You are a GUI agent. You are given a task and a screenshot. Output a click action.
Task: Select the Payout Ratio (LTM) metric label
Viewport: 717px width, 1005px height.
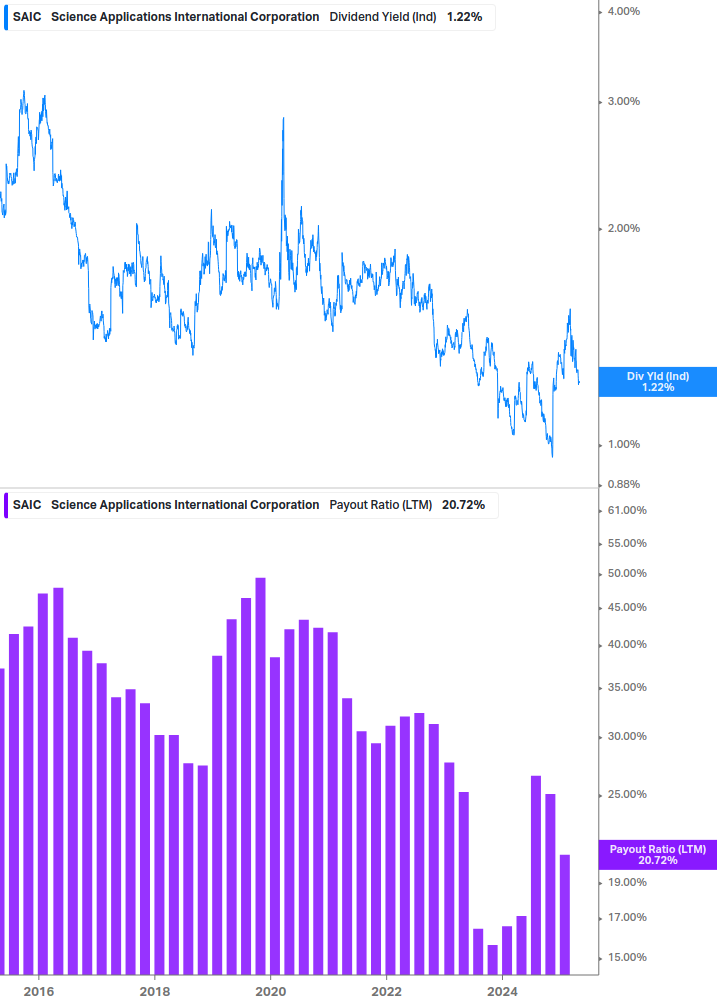(x=381, y=505)
